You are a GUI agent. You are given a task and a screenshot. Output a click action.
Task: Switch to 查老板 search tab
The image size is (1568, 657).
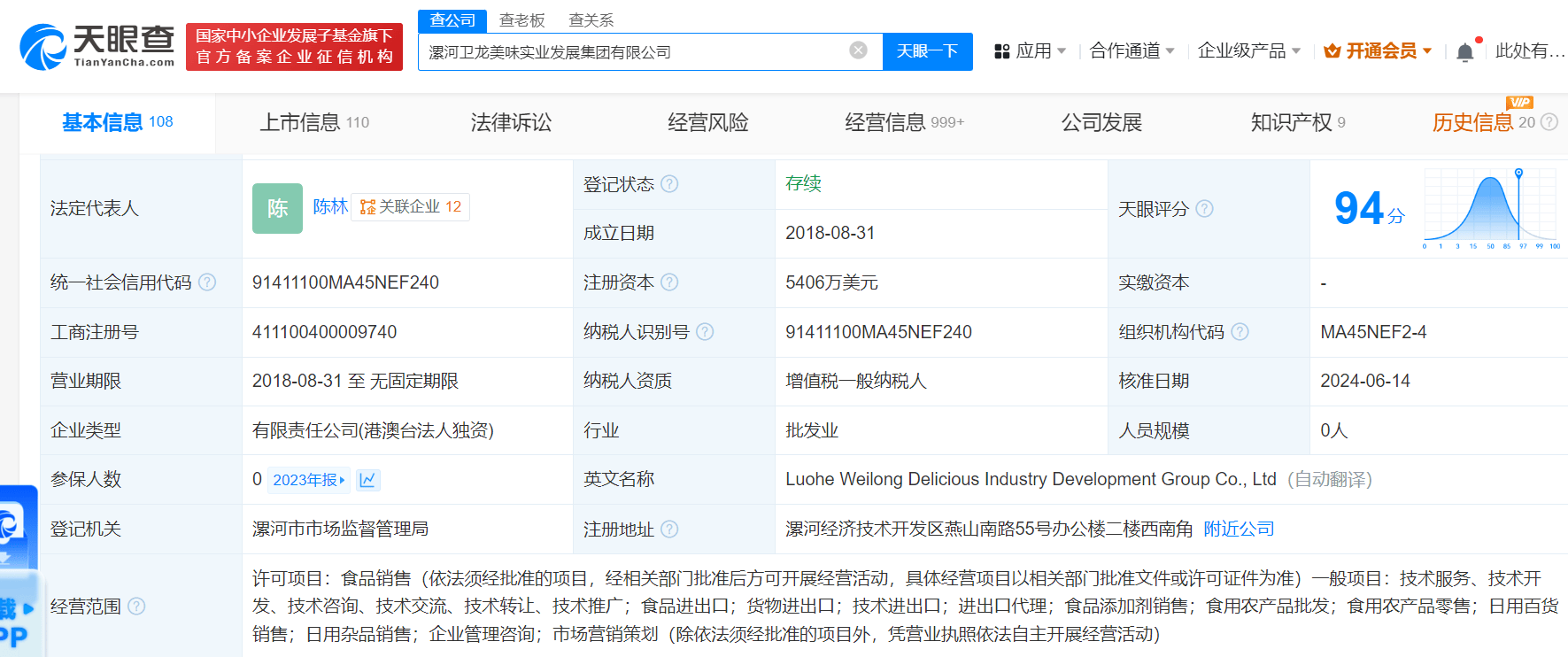(521, 20)
